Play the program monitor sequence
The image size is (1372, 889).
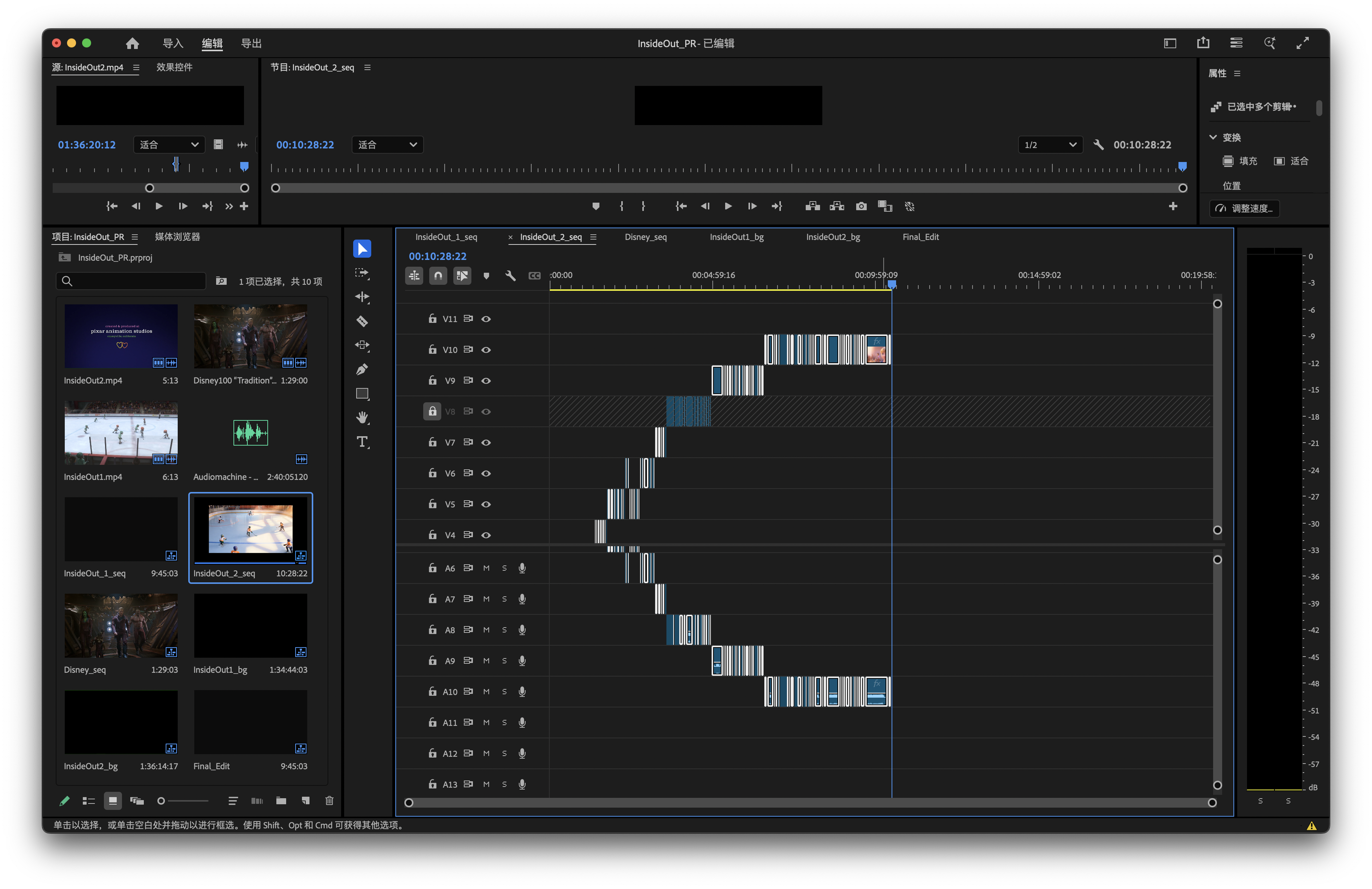coord(729,206)
